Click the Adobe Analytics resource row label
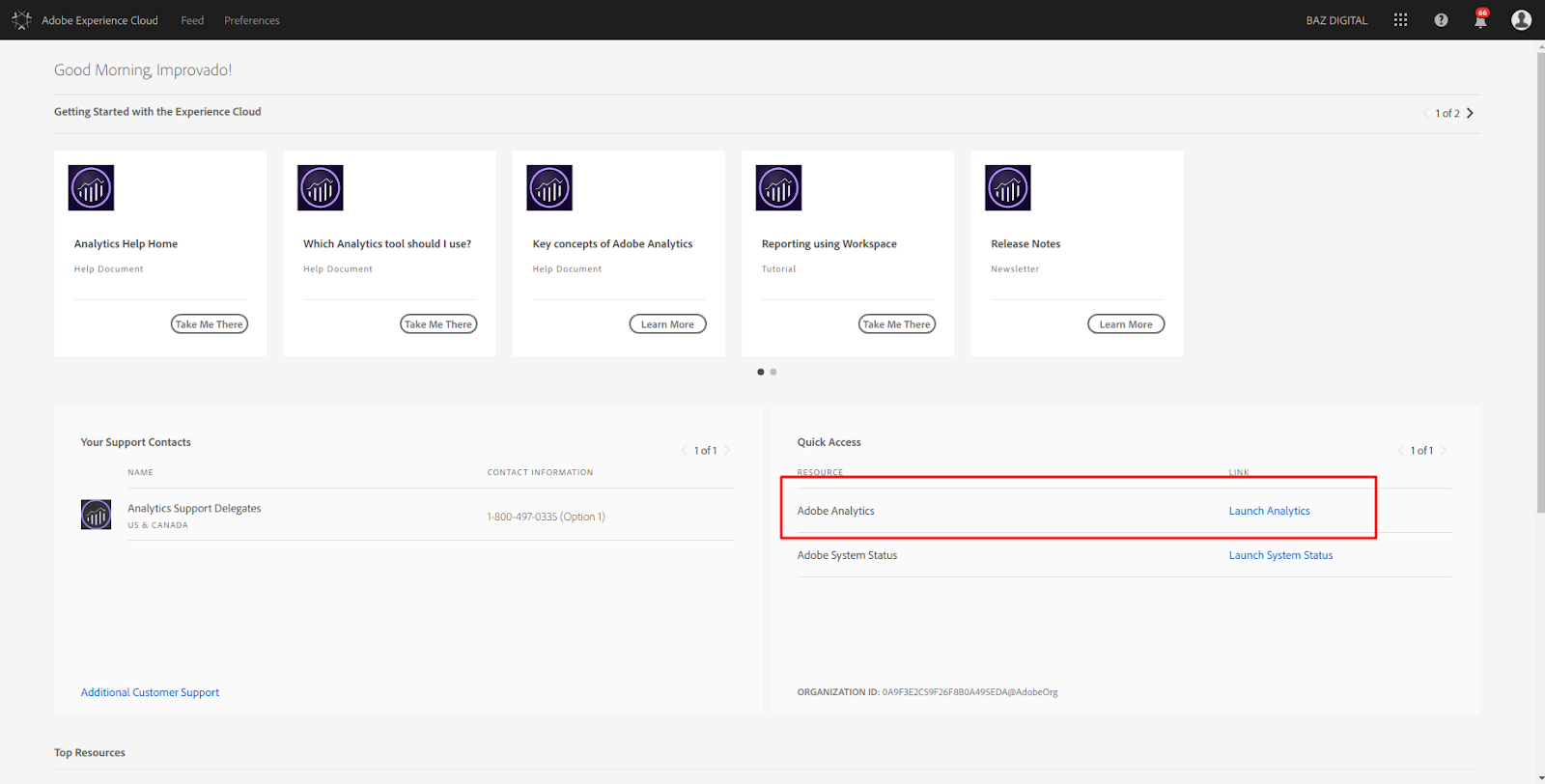The image size is (1545, 784). point(835,511)
